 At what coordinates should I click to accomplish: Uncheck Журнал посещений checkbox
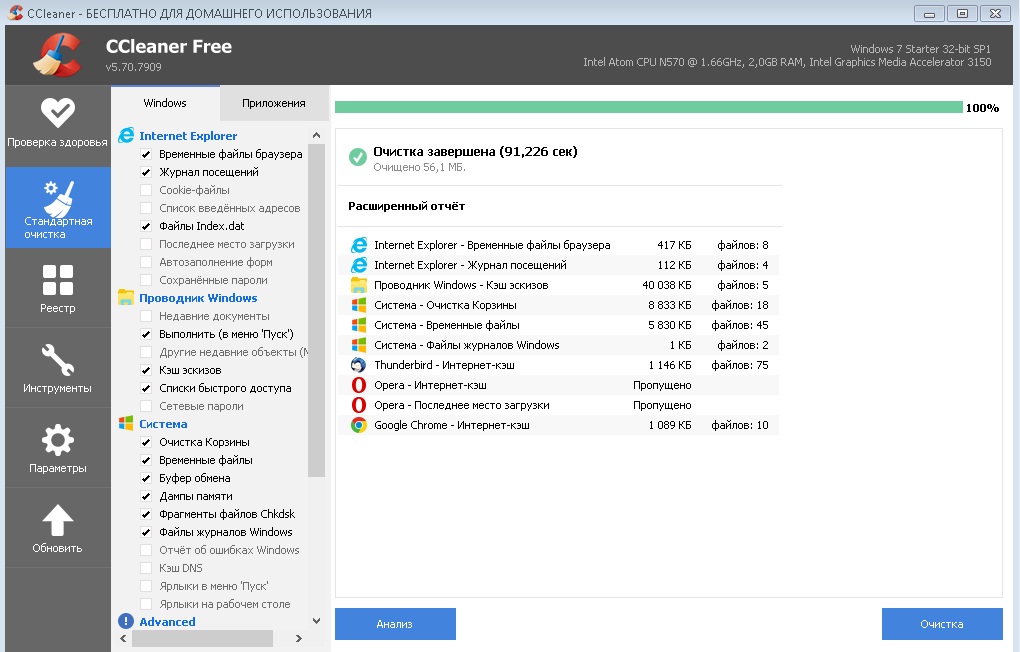pyautogui.click(x=146, y=172)
